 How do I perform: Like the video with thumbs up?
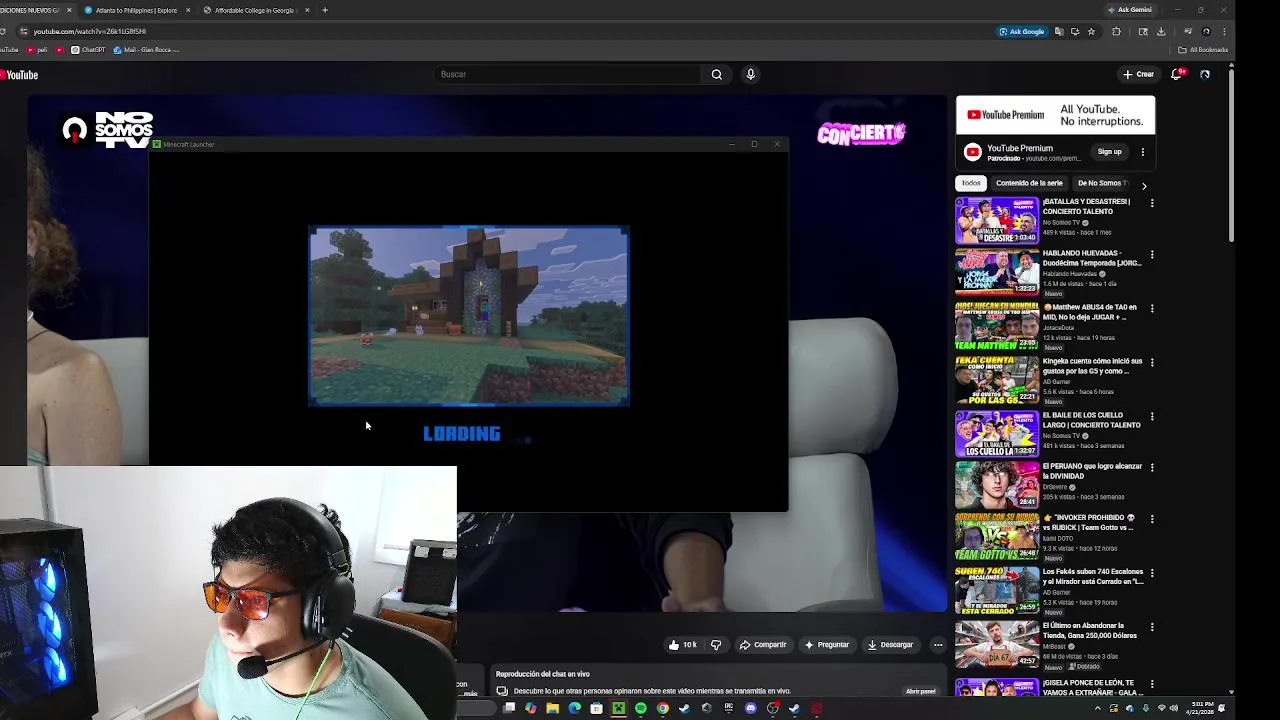pos(683,645)
